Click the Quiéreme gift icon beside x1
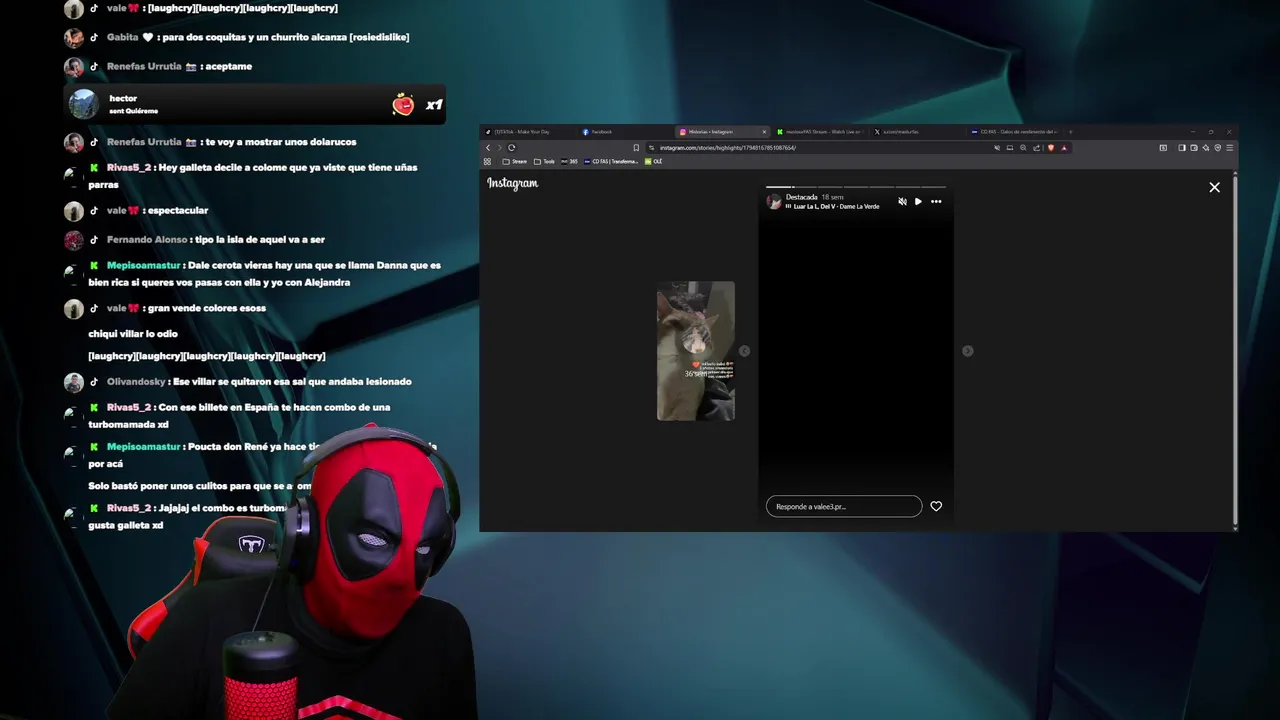 pyautogui.click(x=403, y=104)
